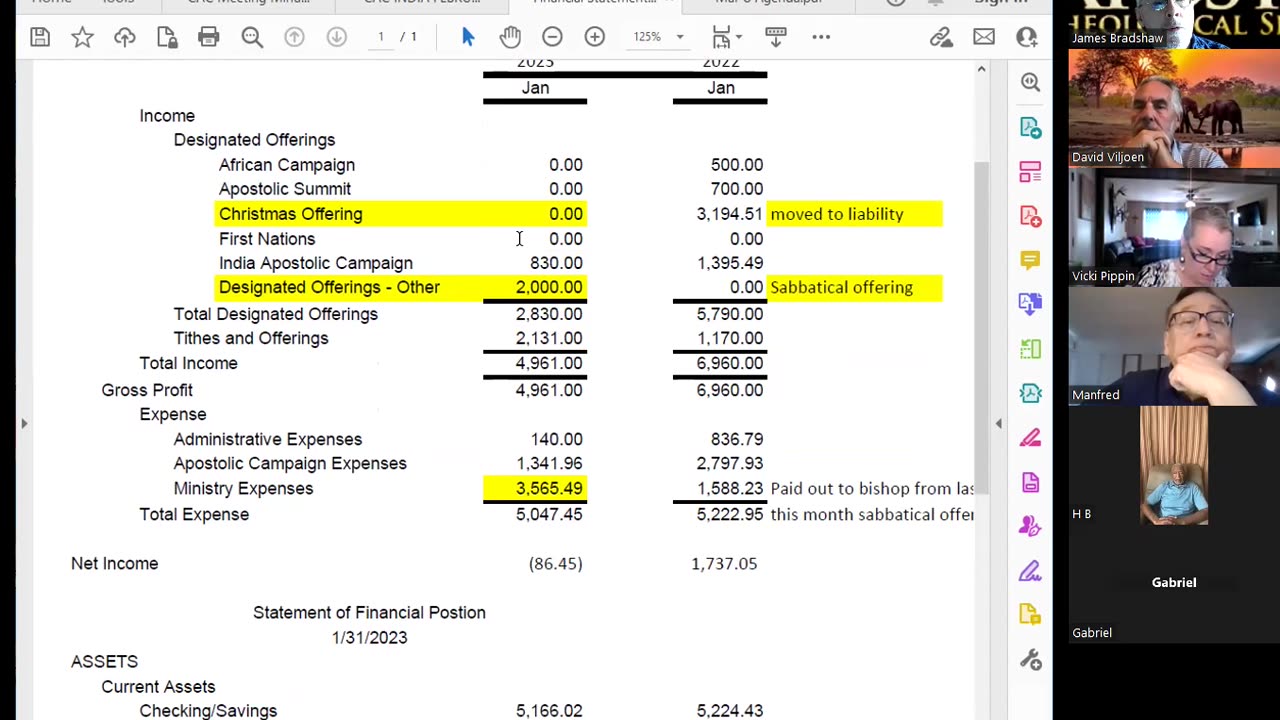Click 'Designated Offerings - Other' label
The image size is (1280, 720).
[x=329, y=287]
